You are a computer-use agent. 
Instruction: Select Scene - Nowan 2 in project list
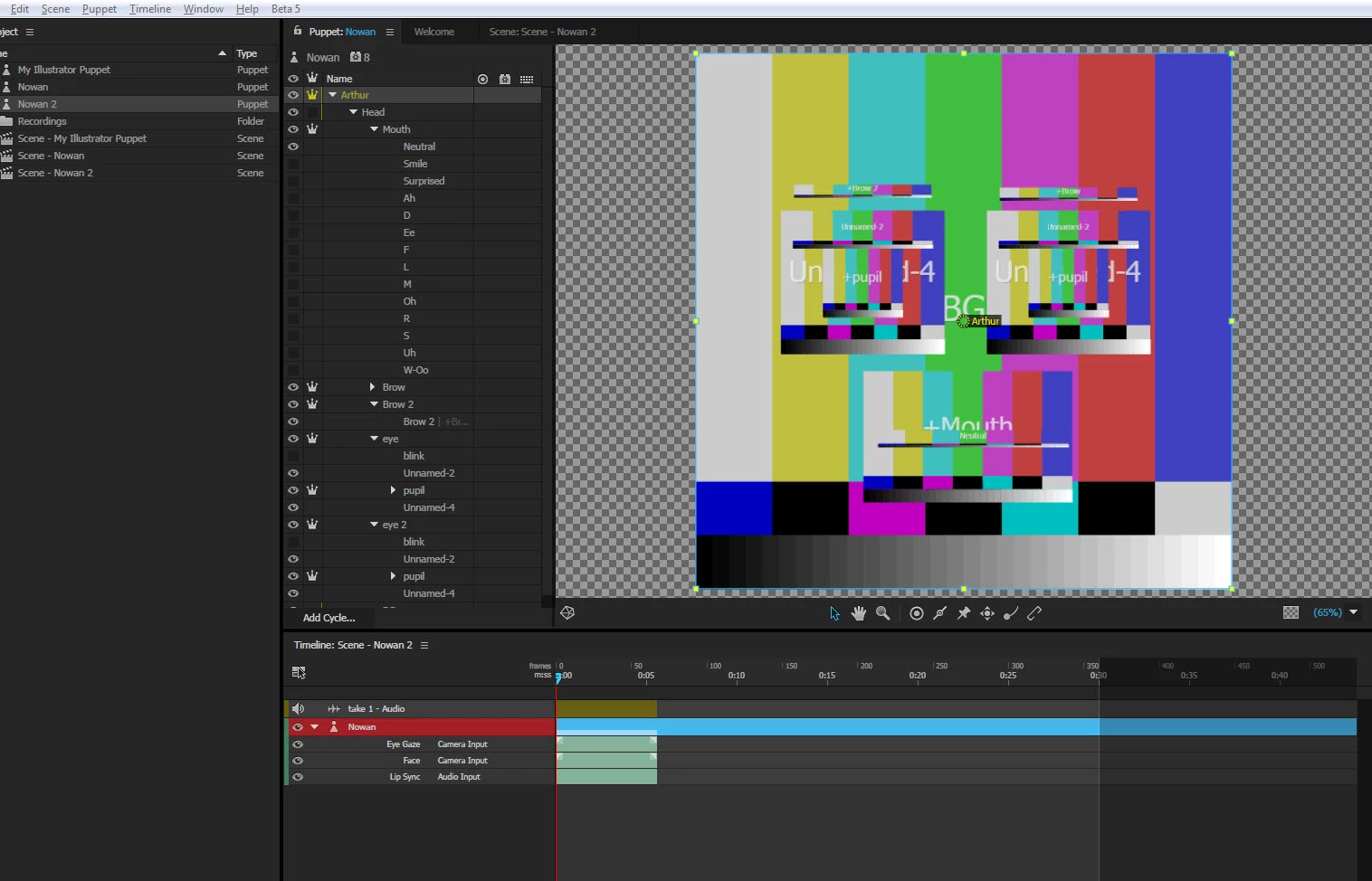(55, 173)
